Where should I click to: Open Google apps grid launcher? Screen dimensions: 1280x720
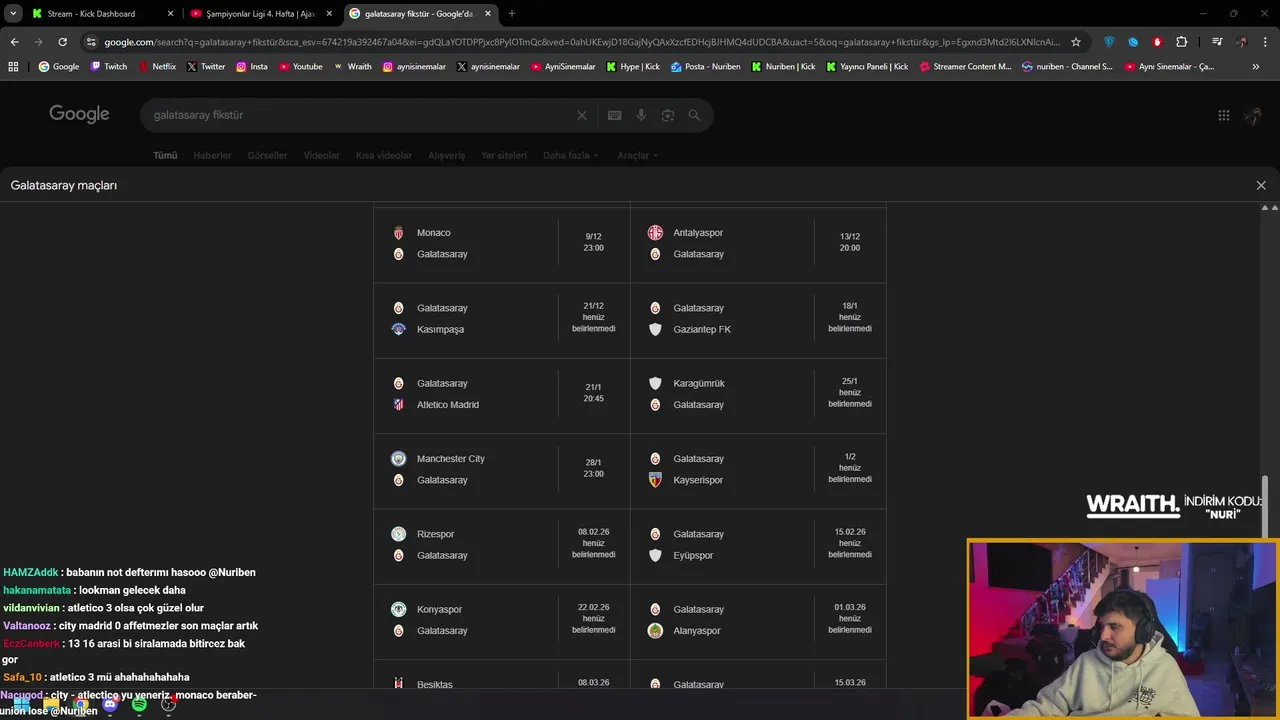point(1223,115)
